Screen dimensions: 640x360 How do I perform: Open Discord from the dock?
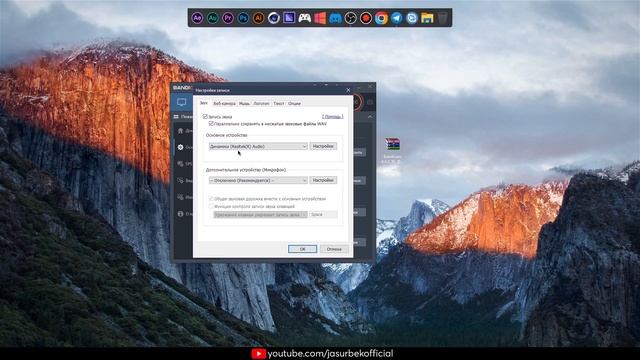(x=335, y=18)
